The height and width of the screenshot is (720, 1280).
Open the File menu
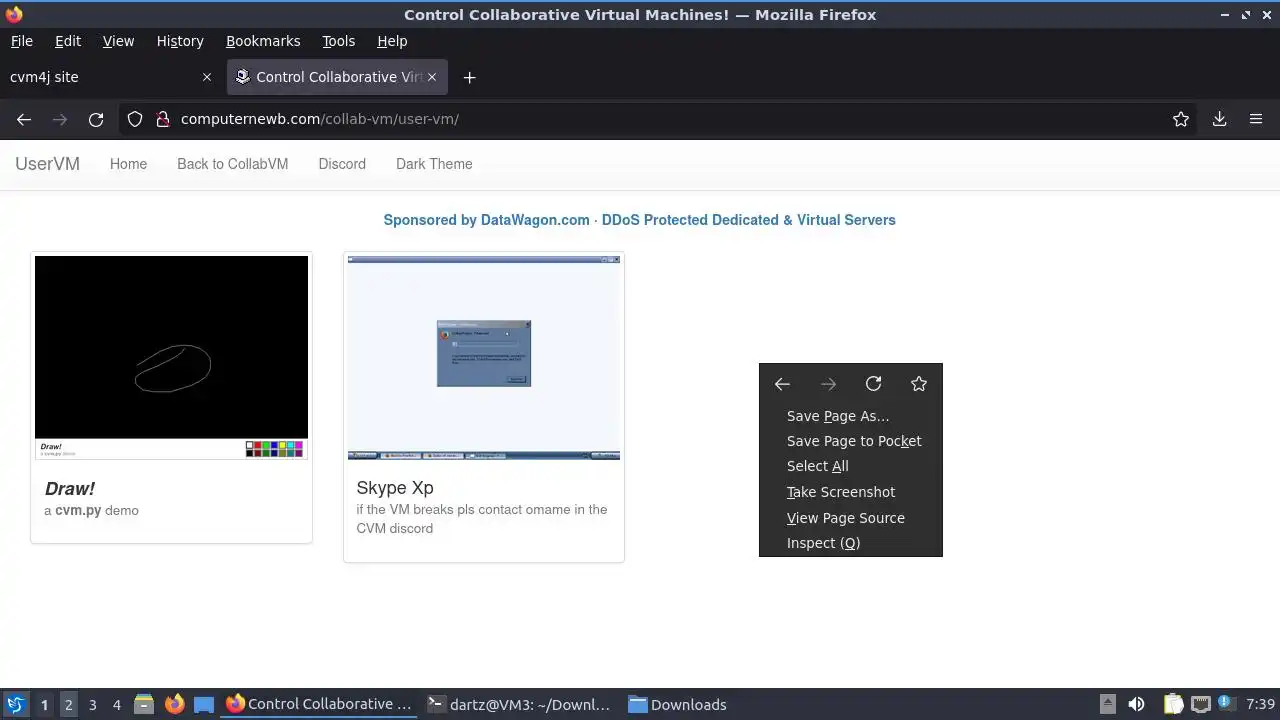[21, 41]
